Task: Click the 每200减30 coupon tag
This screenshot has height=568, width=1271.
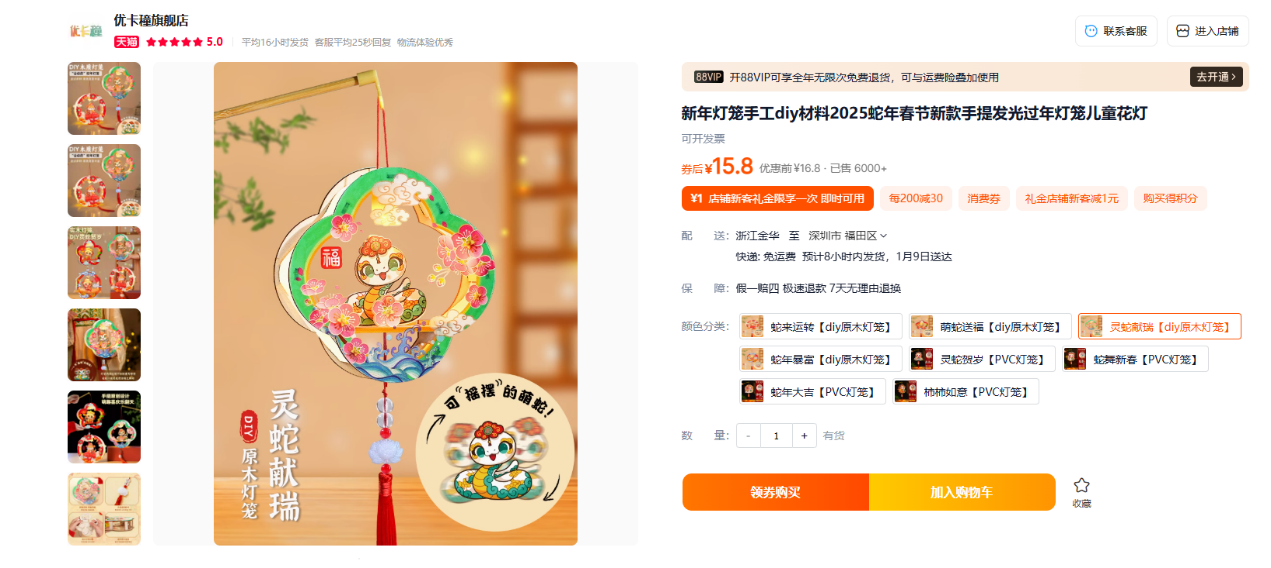Action: click(916, 198)
